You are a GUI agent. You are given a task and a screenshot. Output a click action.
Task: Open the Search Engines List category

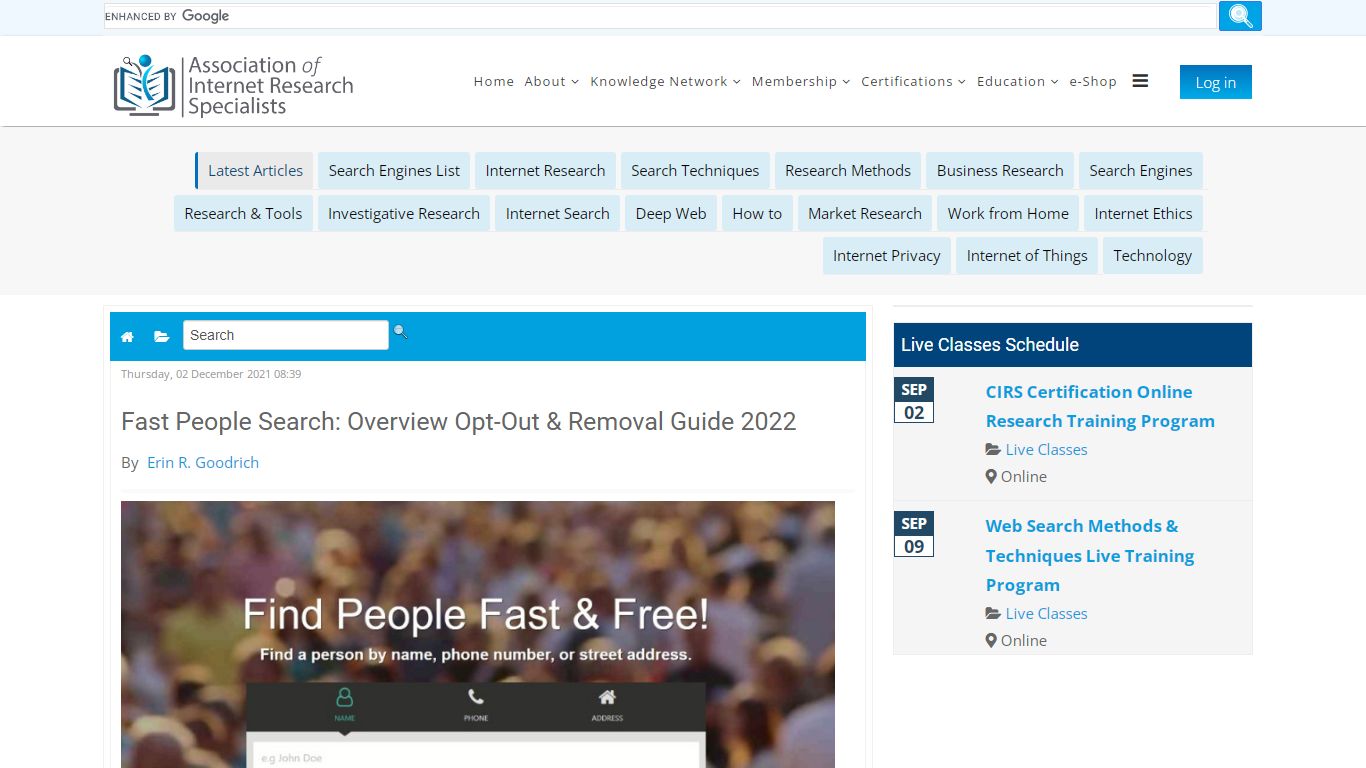(394, 171)
